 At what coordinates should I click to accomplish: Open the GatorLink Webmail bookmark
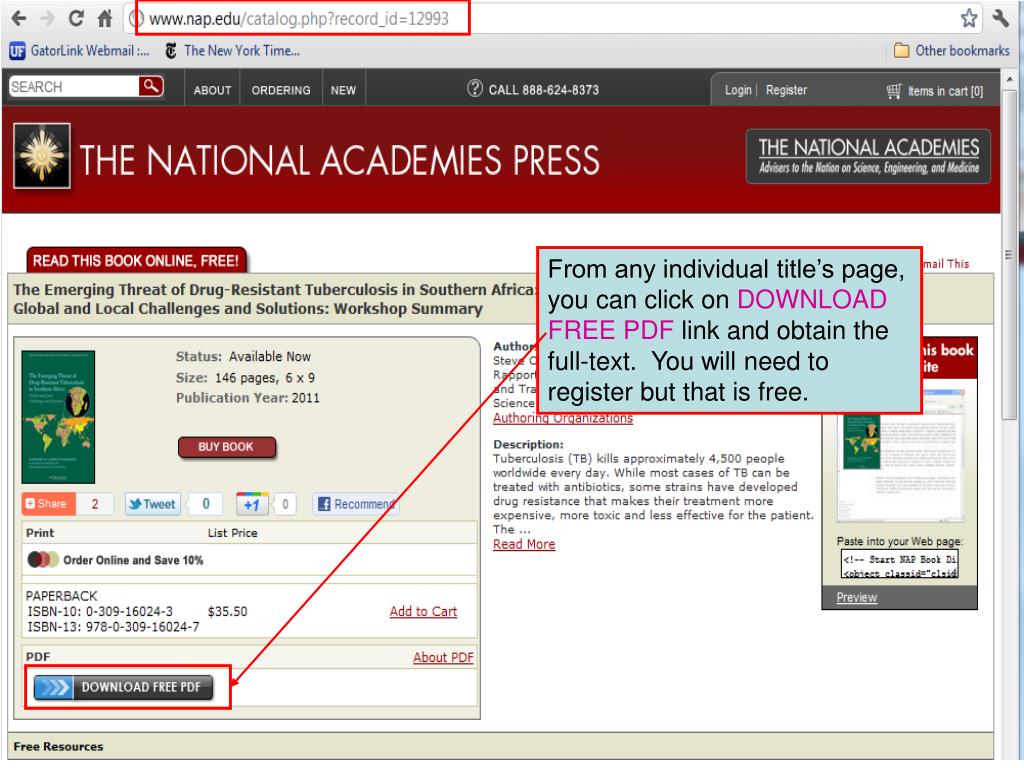(79, 50)
